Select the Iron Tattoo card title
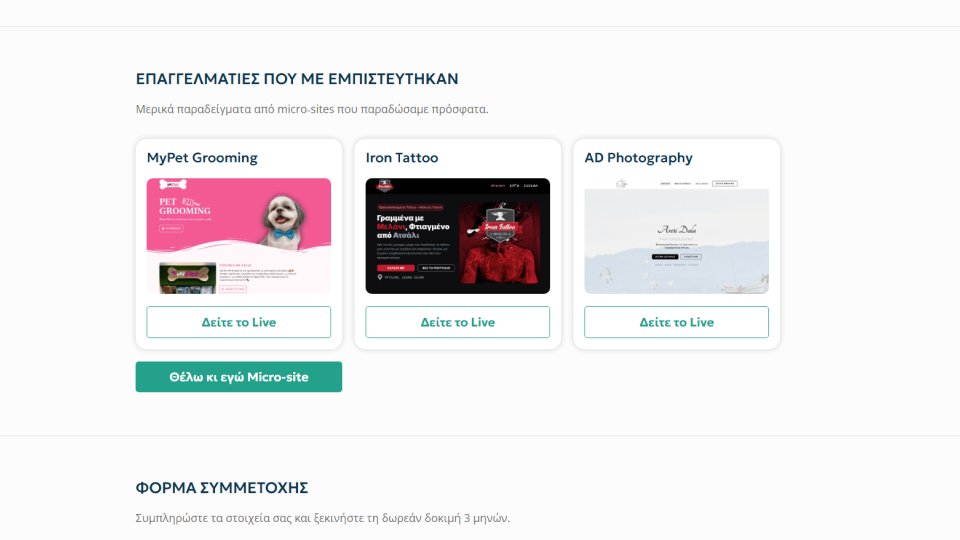The image size is (960, 540). [402, 157]
